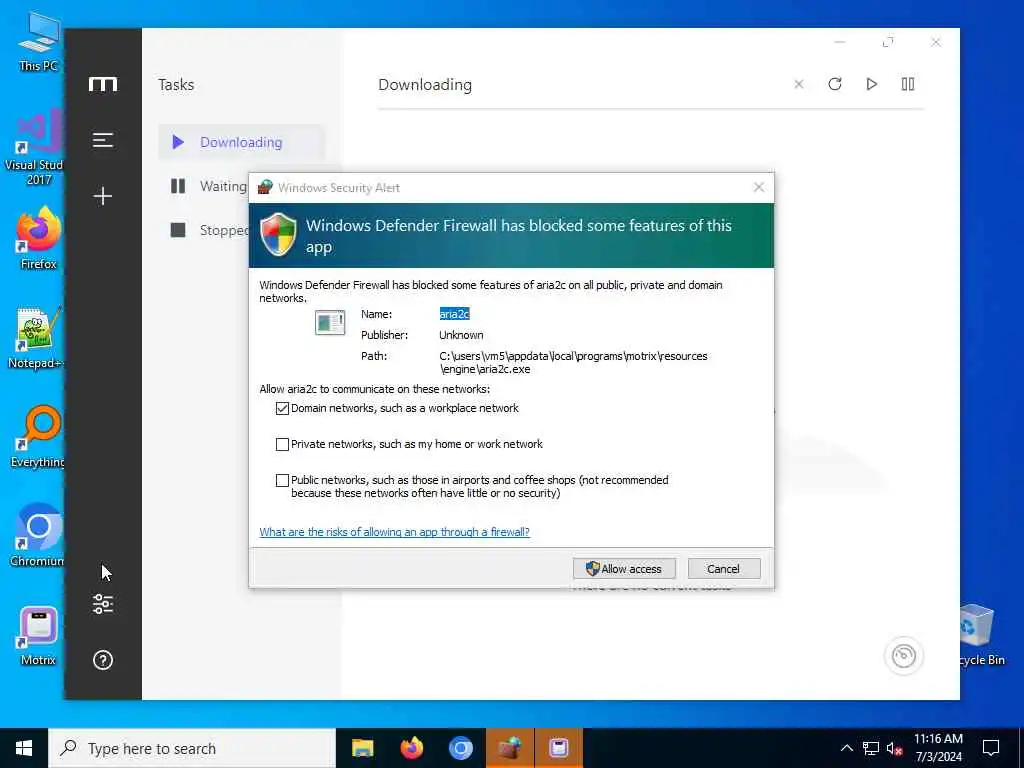Open firewall risks help link
The width and height of the screenshot is (1024, 768).
point(394,532)
